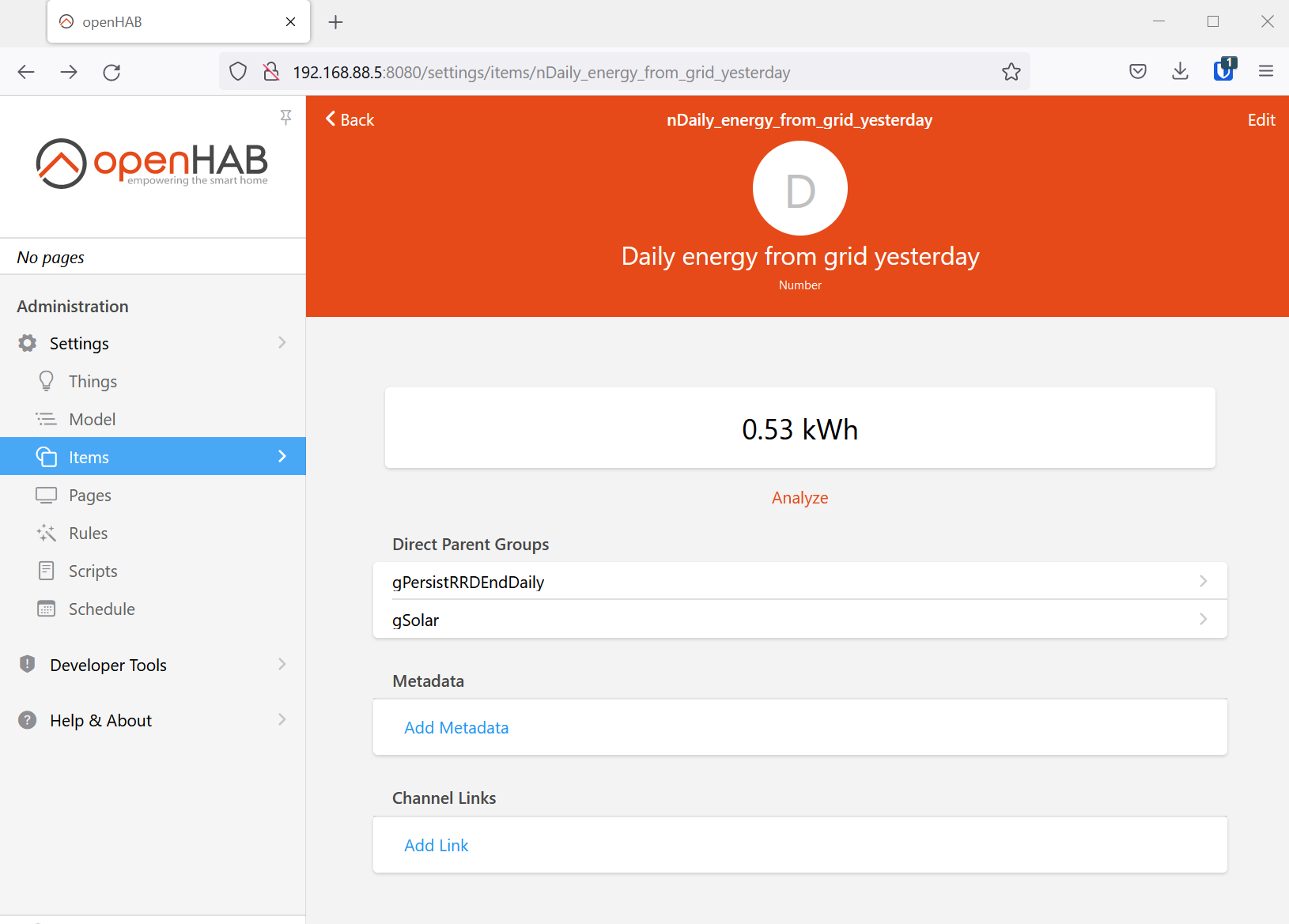This screenshot has width=1289, height=924.
Task: Expand the Developer Tools section
Action: [x=108, y=665]
